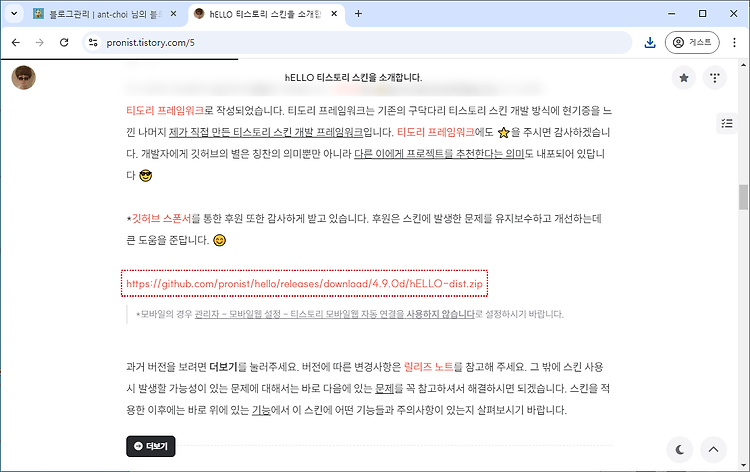The image size is (750, 472).
Task: Click the yellow star emoji in the paragraph
Action: click(x=503, y=132)
